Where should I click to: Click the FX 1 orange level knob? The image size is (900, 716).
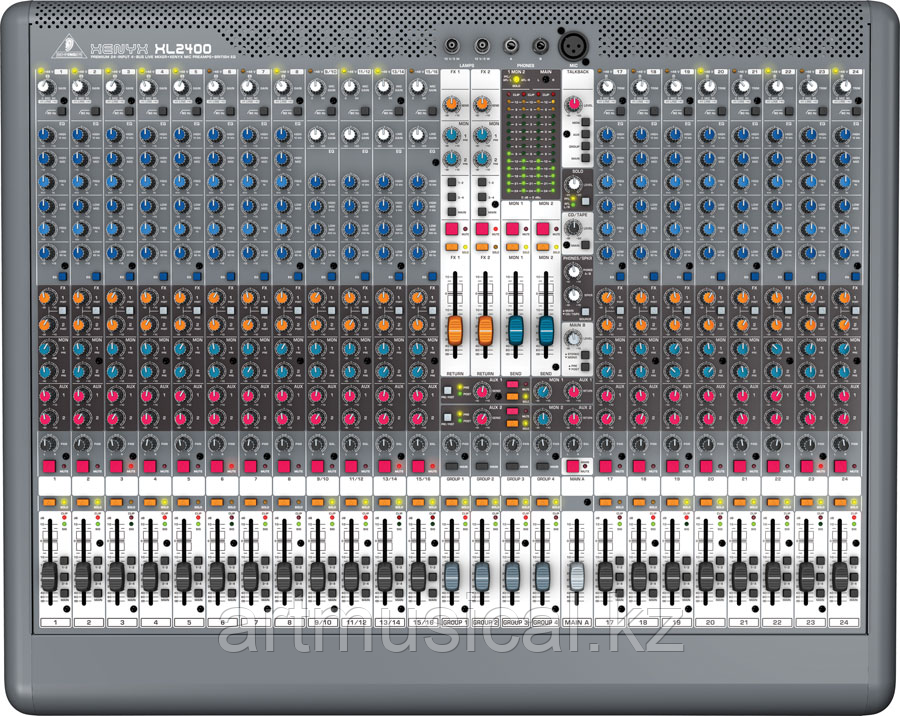point(452,102)
